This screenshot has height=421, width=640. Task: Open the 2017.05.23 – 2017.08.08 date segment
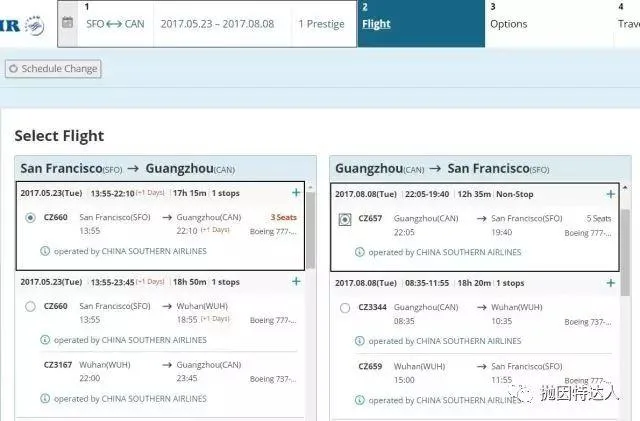coord(217,24)
